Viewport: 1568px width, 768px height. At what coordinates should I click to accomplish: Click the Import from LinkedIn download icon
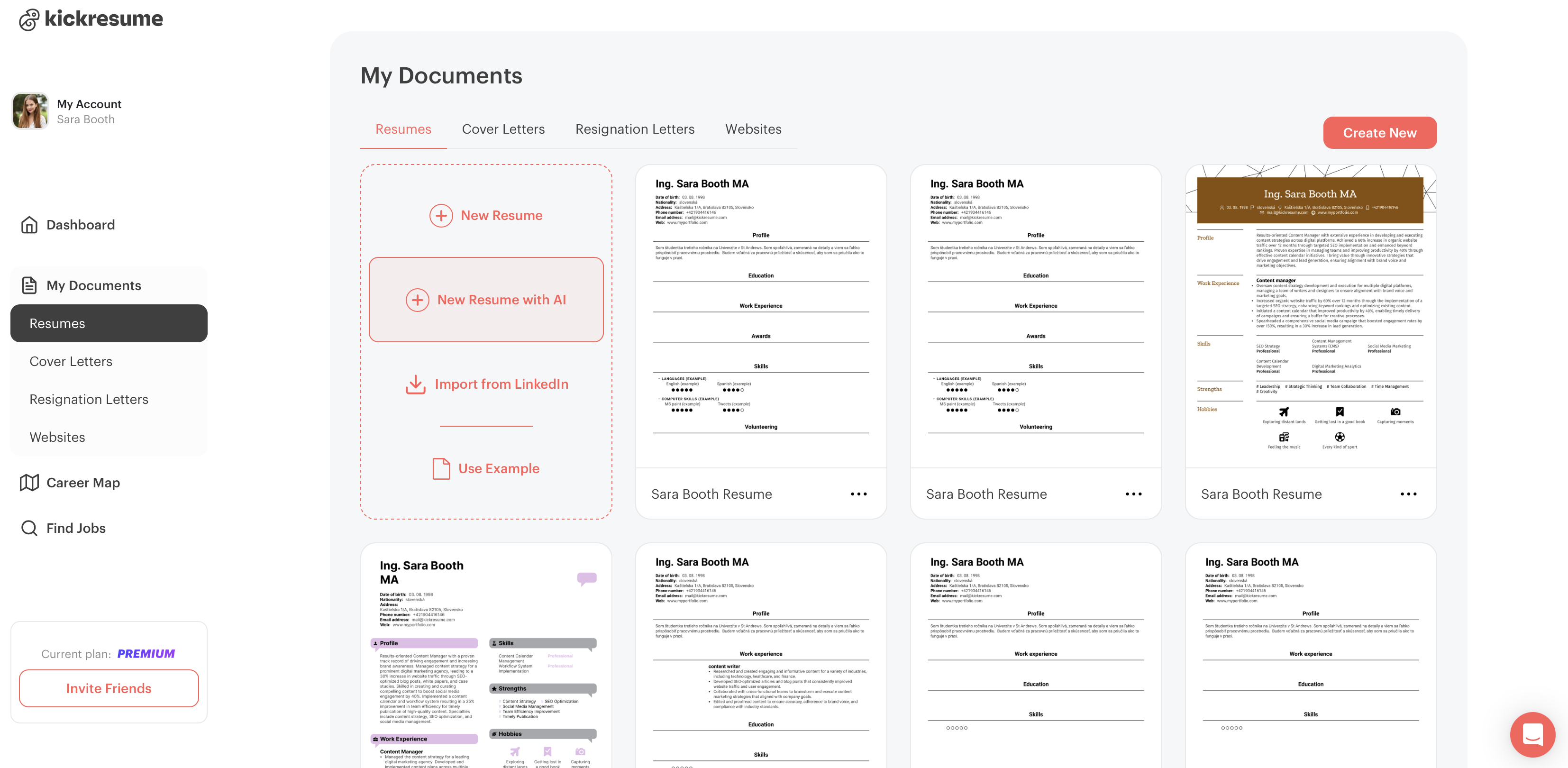point(416,384)
